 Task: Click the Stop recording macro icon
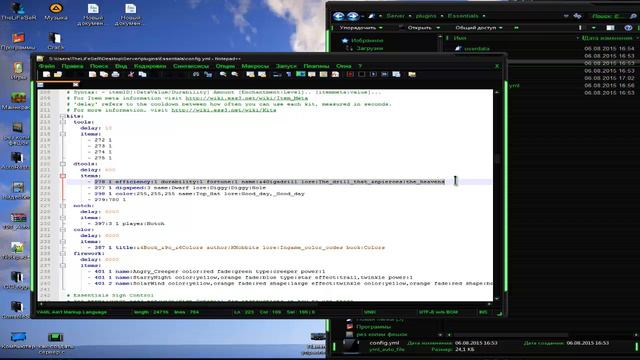pyautogui.click(x=362, y=74)
